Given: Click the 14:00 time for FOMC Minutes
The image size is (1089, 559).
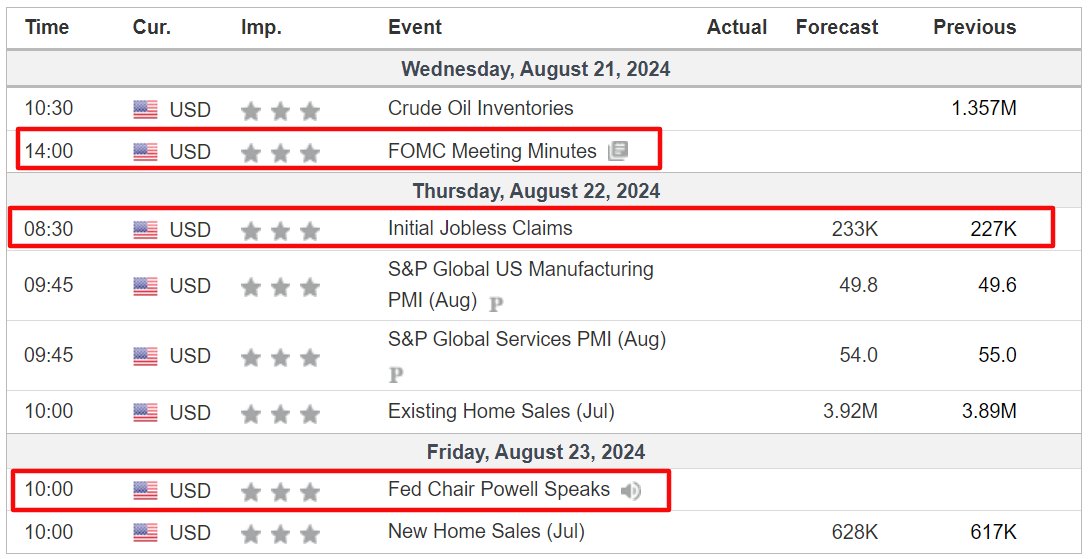Looking at the screenshot, I should point(49,151).
